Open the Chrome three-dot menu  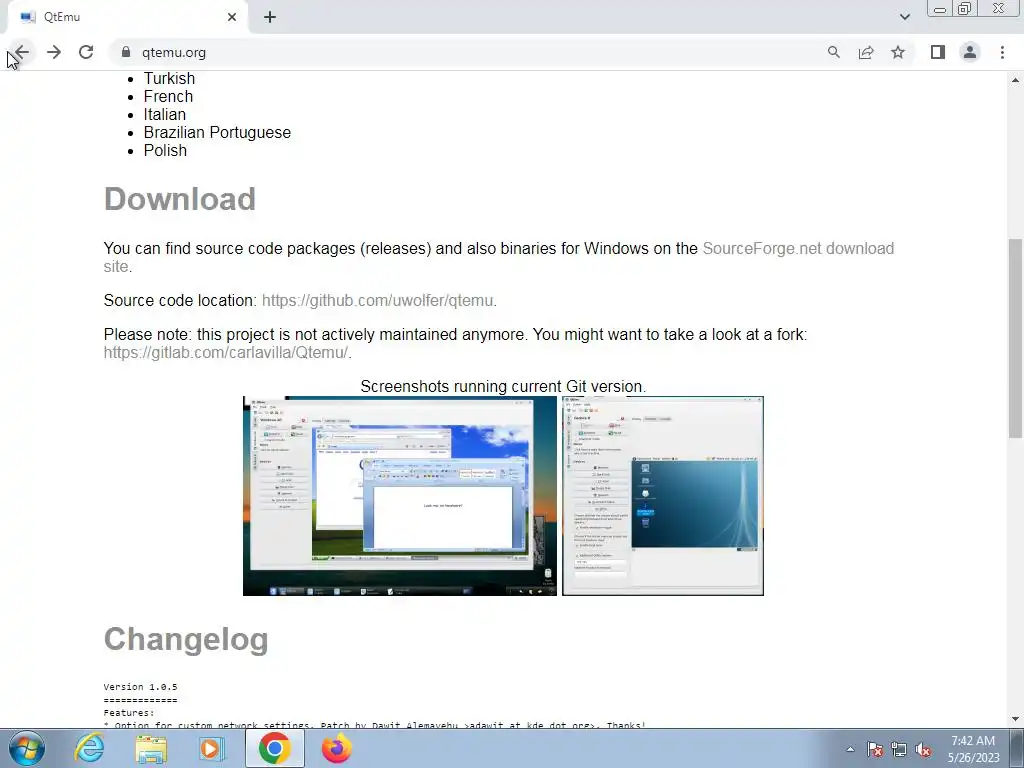tap(1002, 52)
